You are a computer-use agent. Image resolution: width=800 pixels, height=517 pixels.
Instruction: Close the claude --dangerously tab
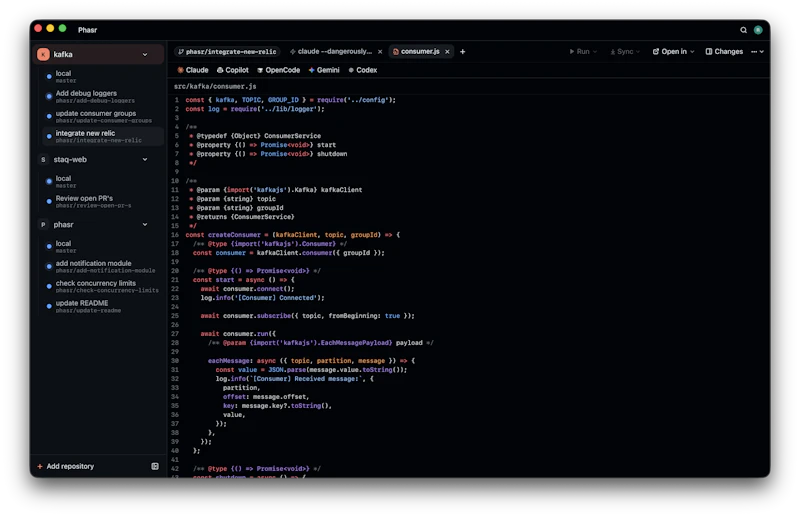[x=380, y=52]
